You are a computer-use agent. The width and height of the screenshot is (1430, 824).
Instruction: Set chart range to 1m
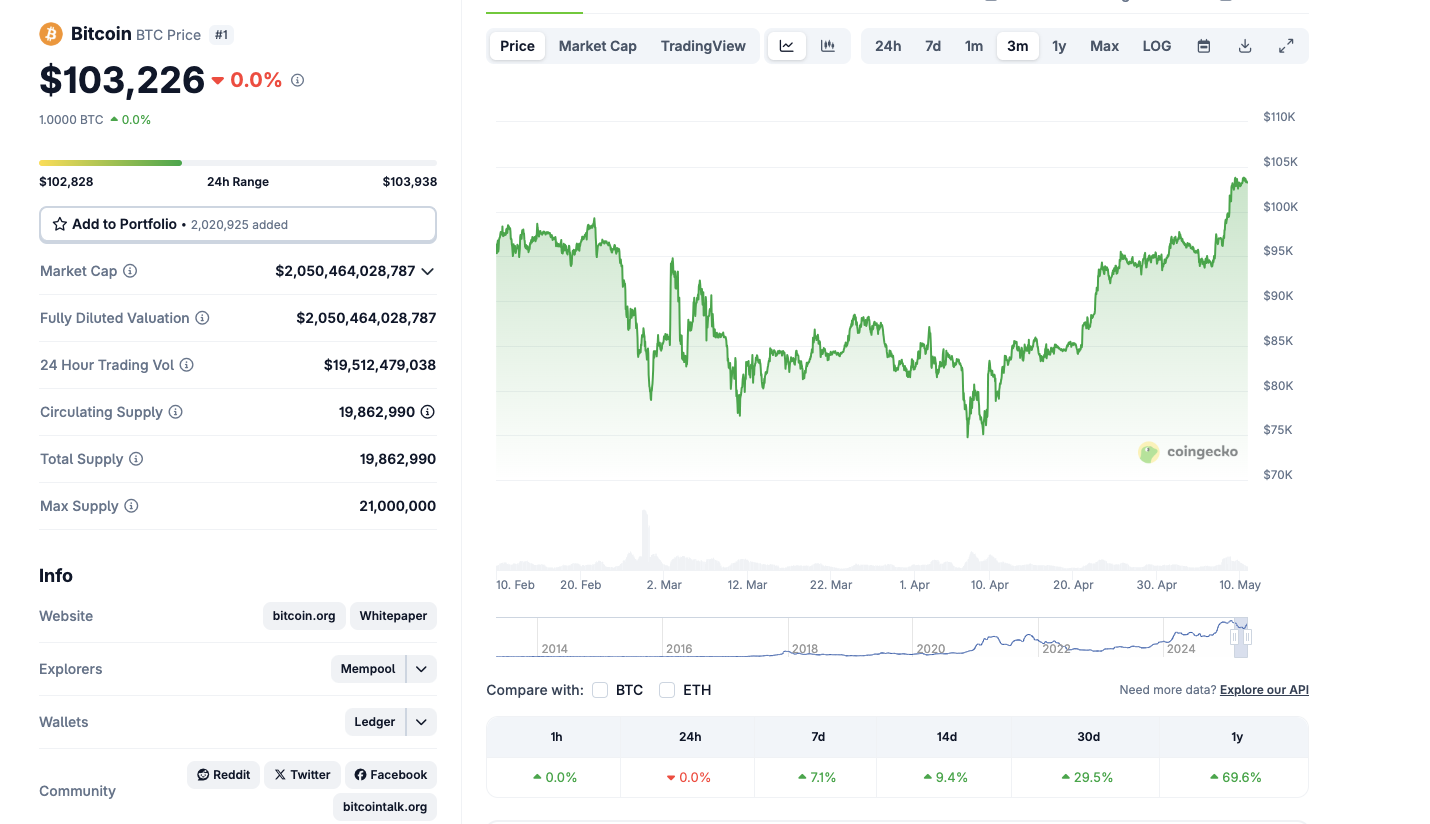click(x=974, y=46)
